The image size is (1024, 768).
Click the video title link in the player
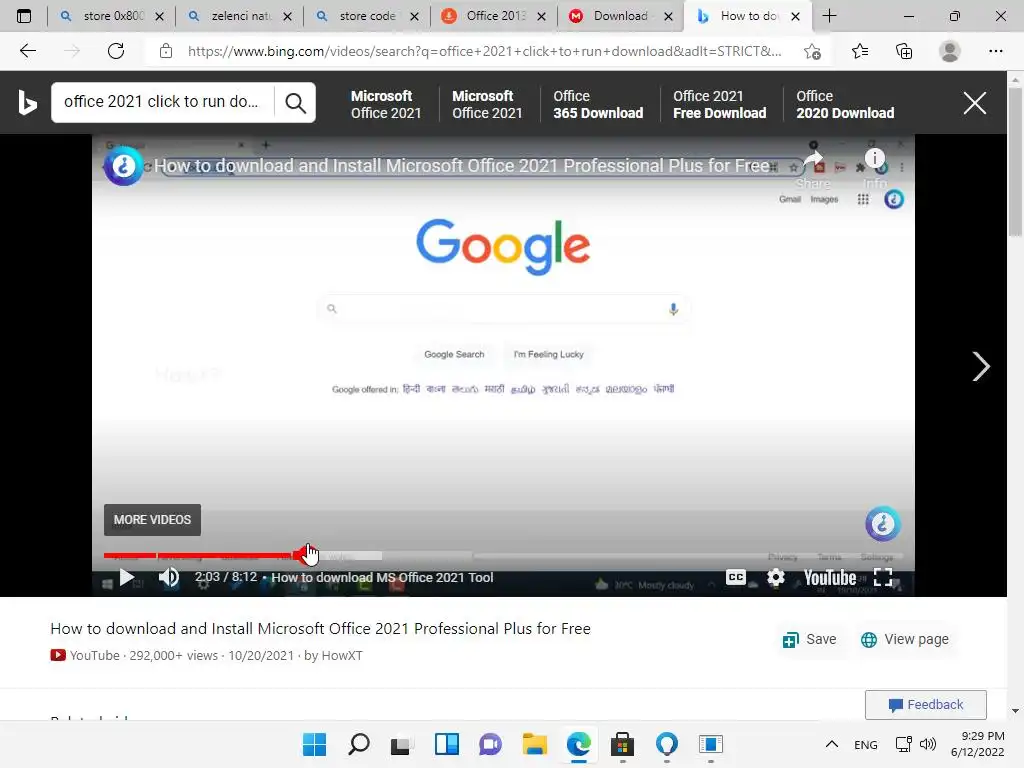tap(461, 166)
